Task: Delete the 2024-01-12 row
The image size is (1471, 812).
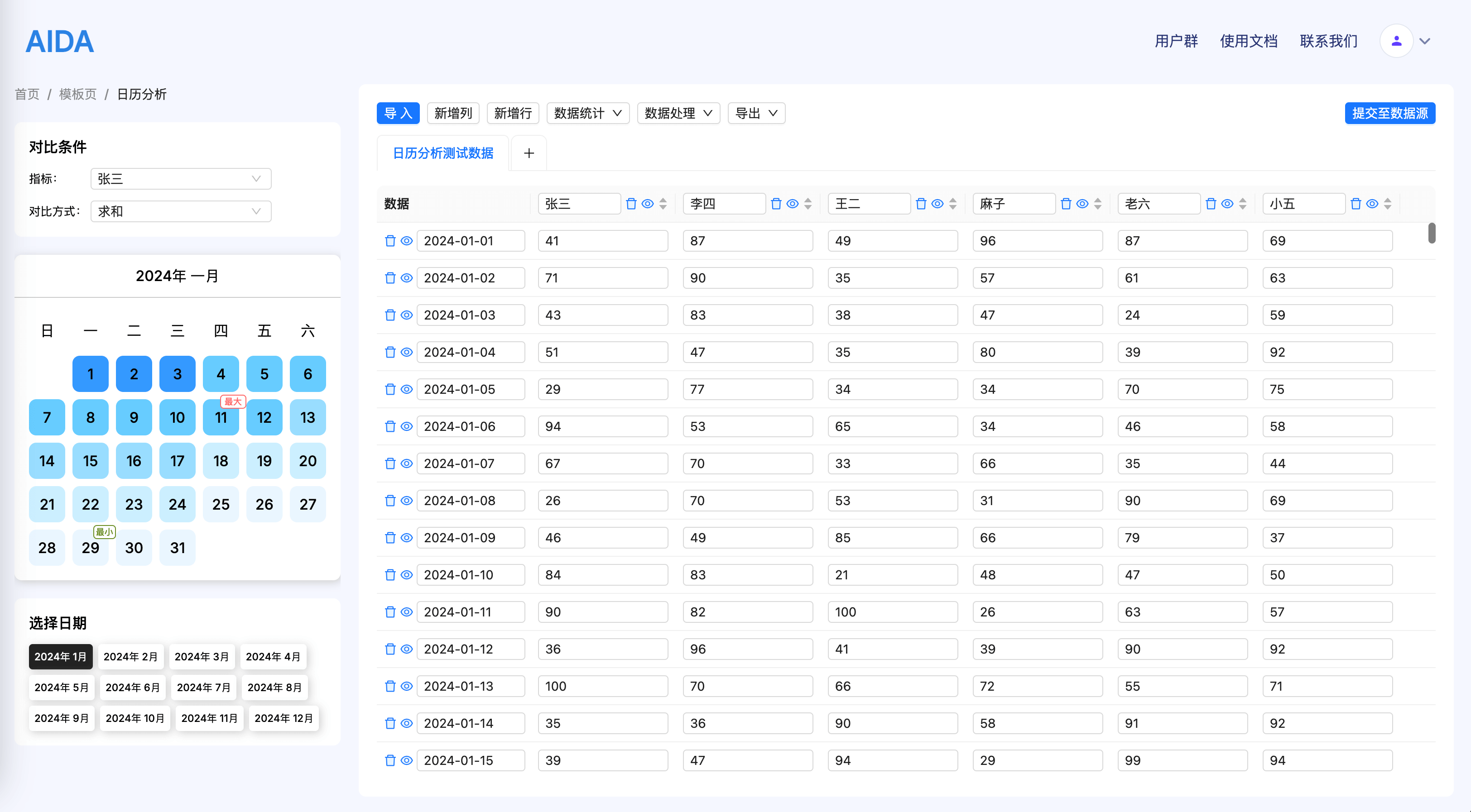Action: tap(390, 649)
